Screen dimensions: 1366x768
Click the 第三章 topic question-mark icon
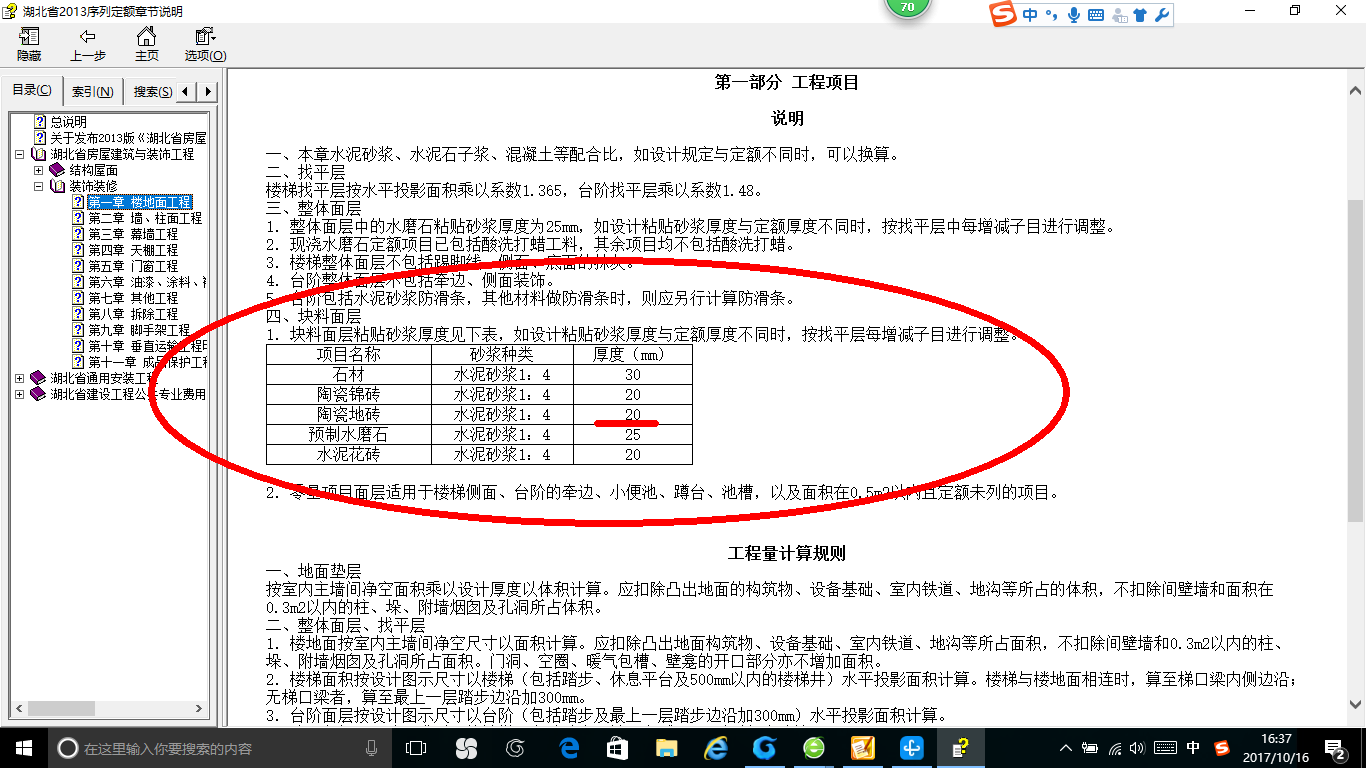[78, 234]
